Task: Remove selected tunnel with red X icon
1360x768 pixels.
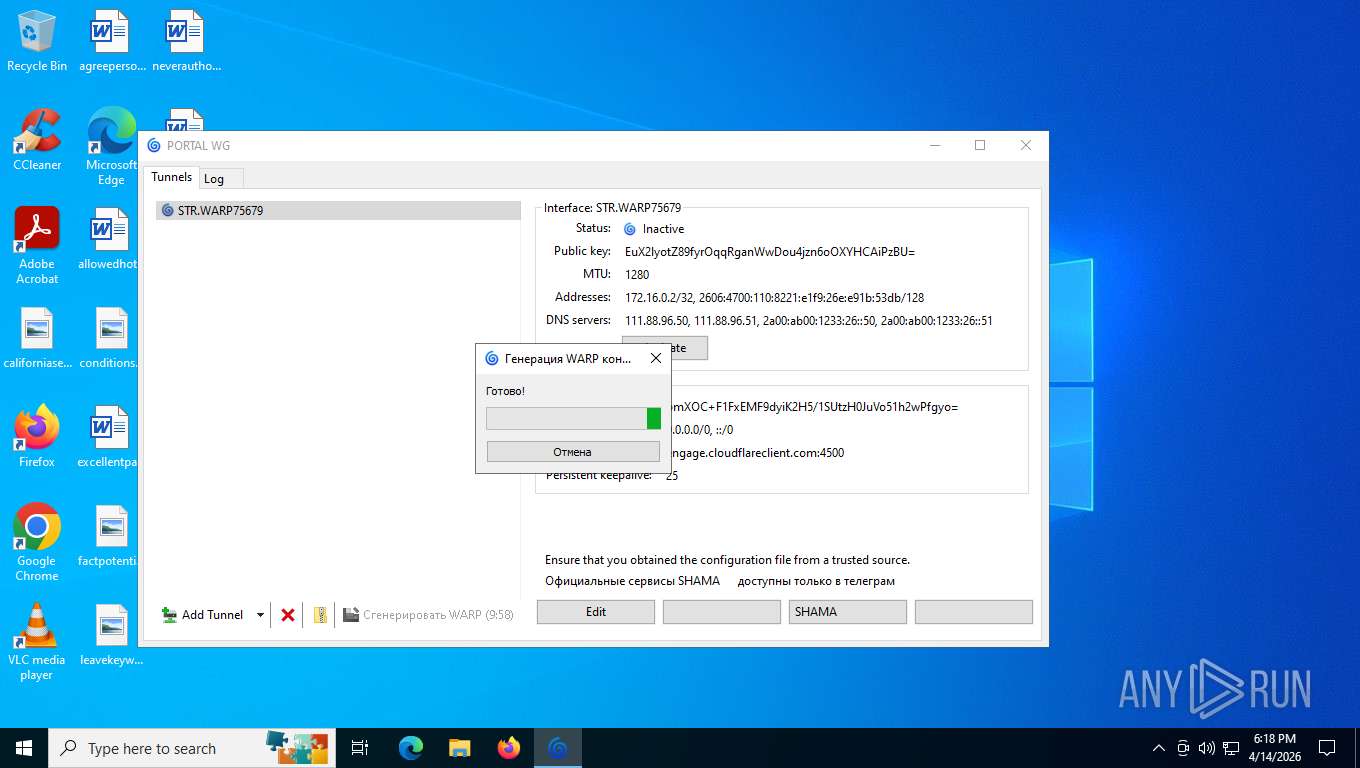Action: 288,615
